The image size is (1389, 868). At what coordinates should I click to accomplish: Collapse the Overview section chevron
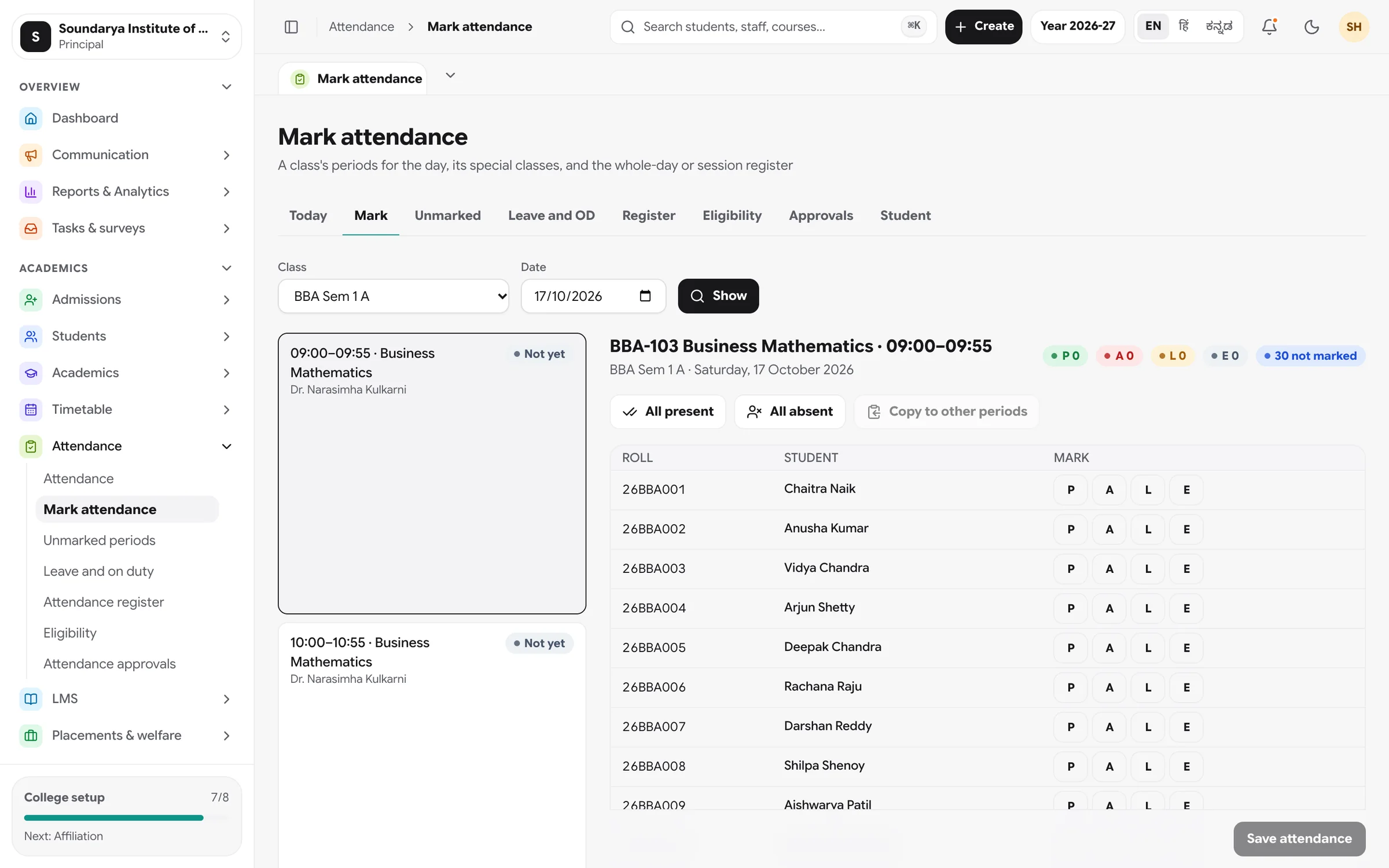point(226,87)
